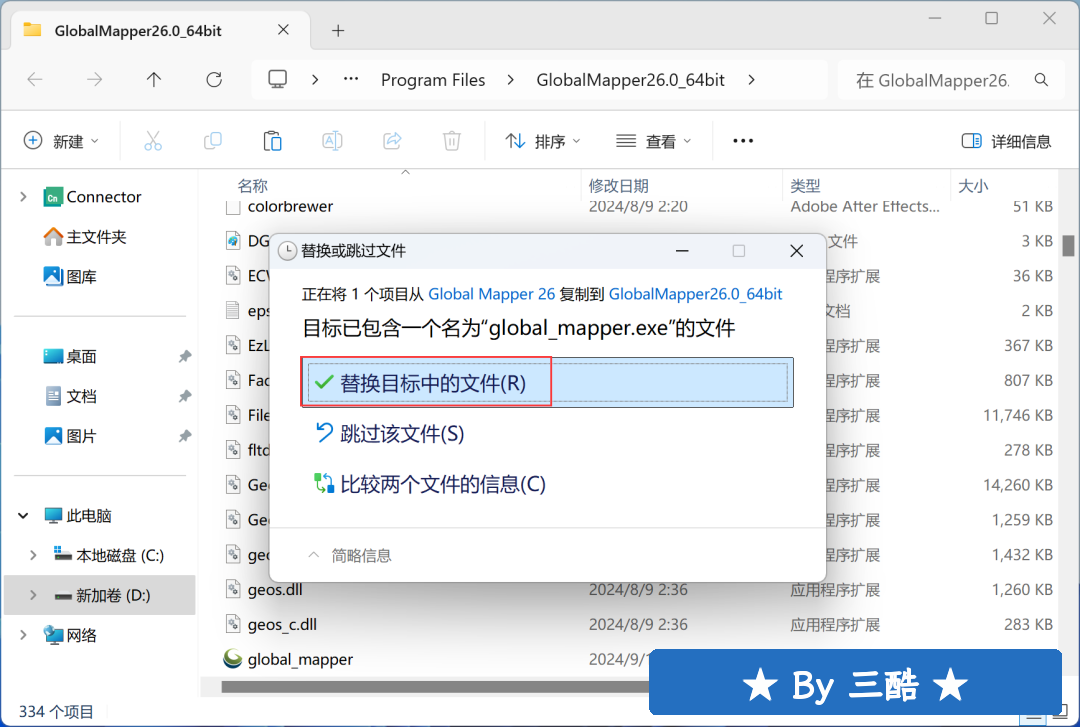The width and height of the screenshot is (1080, 727).
Task: Refresh the current folder view
Action: [214, 80]
